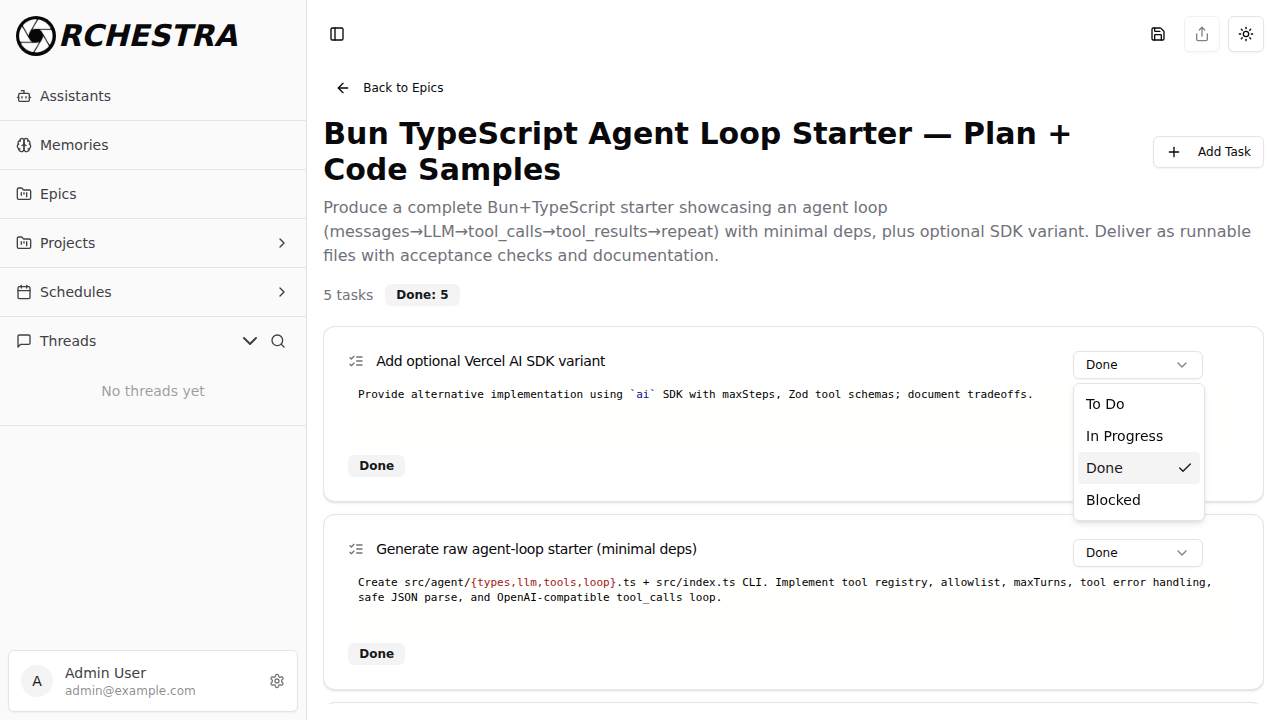Select the checked Done status option
This screenshot has height=720, width=1280.
pos(1139,468)
